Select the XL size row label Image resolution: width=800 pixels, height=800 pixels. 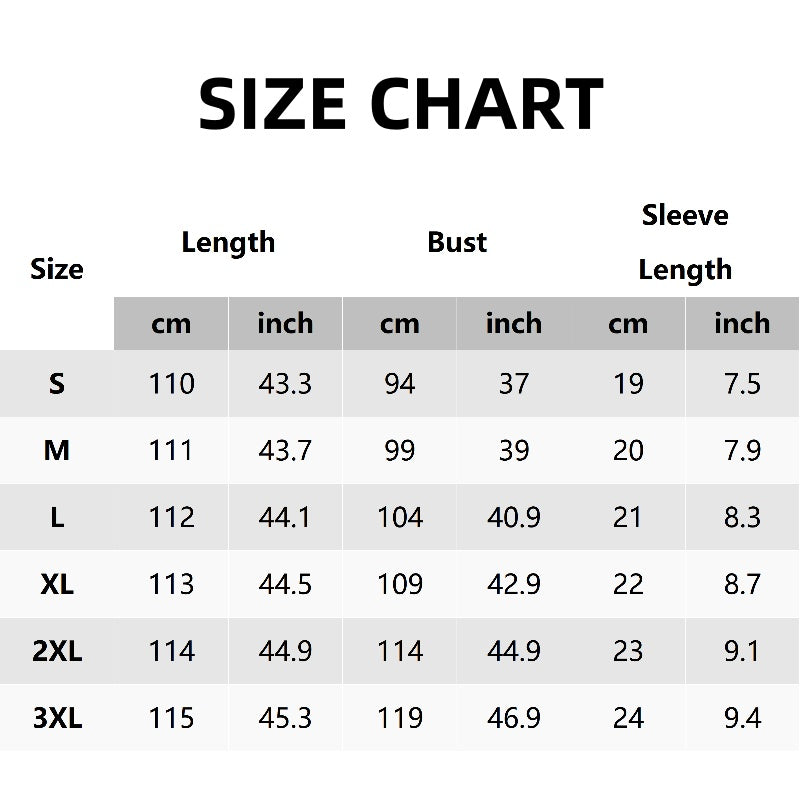click(x=57, y=584)
